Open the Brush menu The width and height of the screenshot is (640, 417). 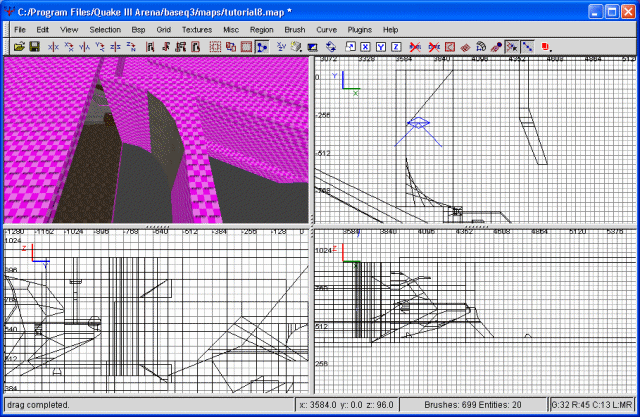point(295,30)
